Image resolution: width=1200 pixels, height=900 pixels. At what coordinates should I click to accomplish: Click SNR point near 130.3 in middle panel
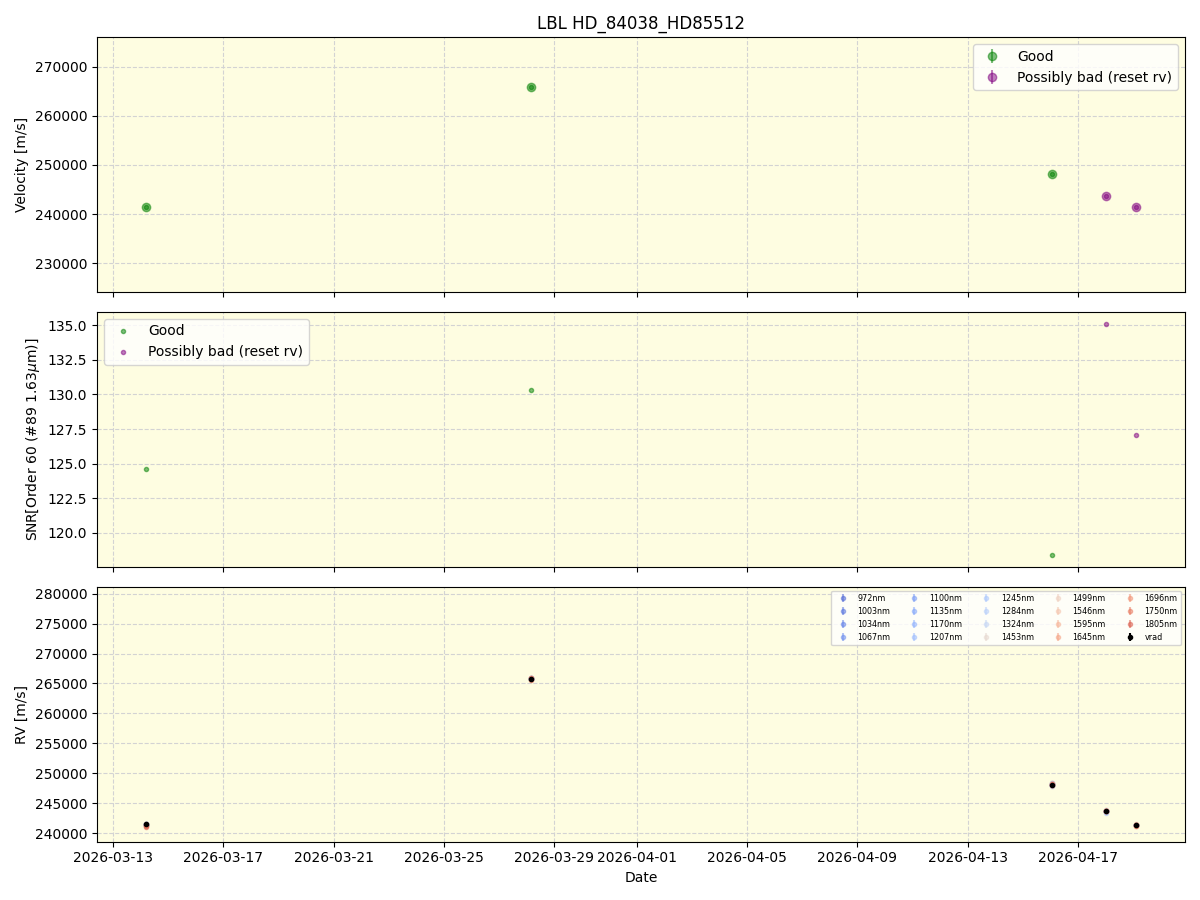tap(531, 390)
